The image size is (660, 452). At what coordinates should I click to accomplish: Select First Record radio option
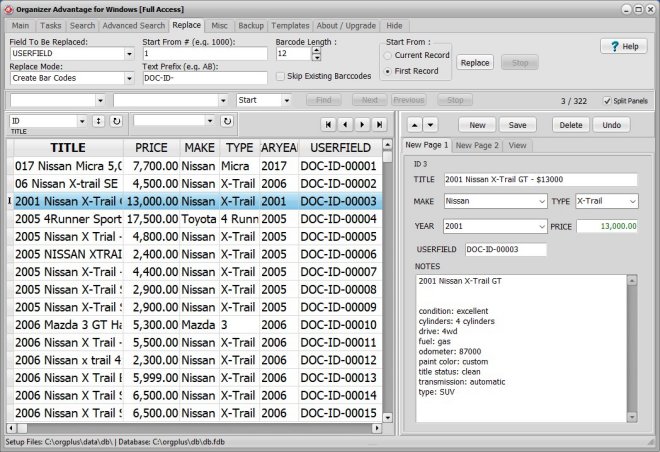(x=388, y=71)
